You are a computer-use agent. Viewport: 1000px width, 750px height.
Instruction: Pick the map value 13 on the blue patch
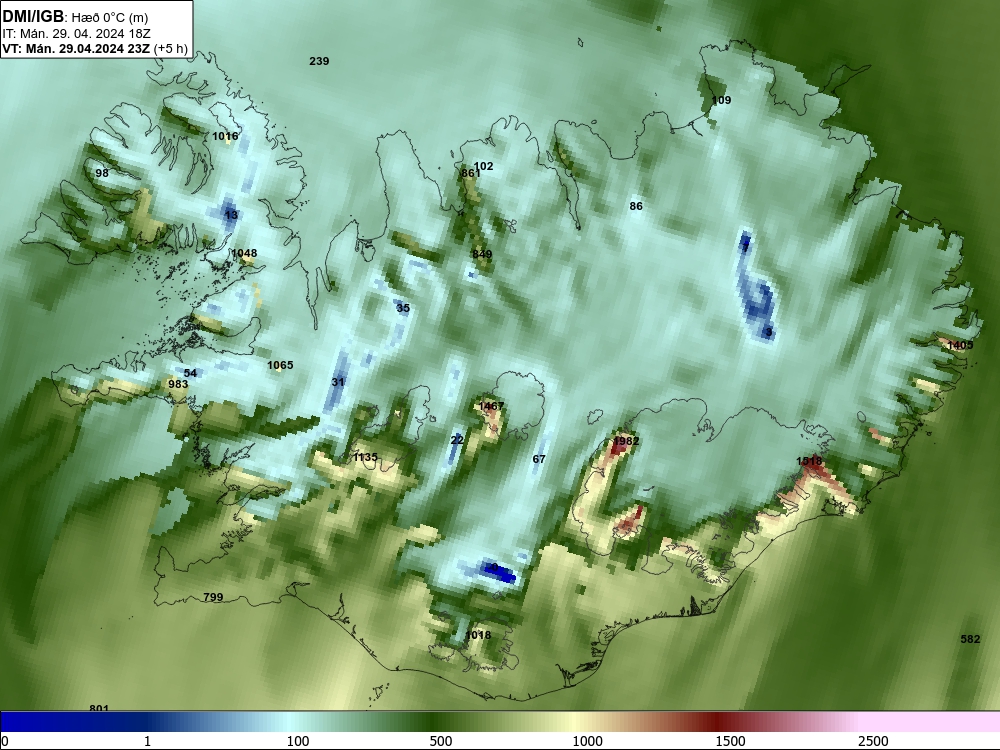coord(231,215)
